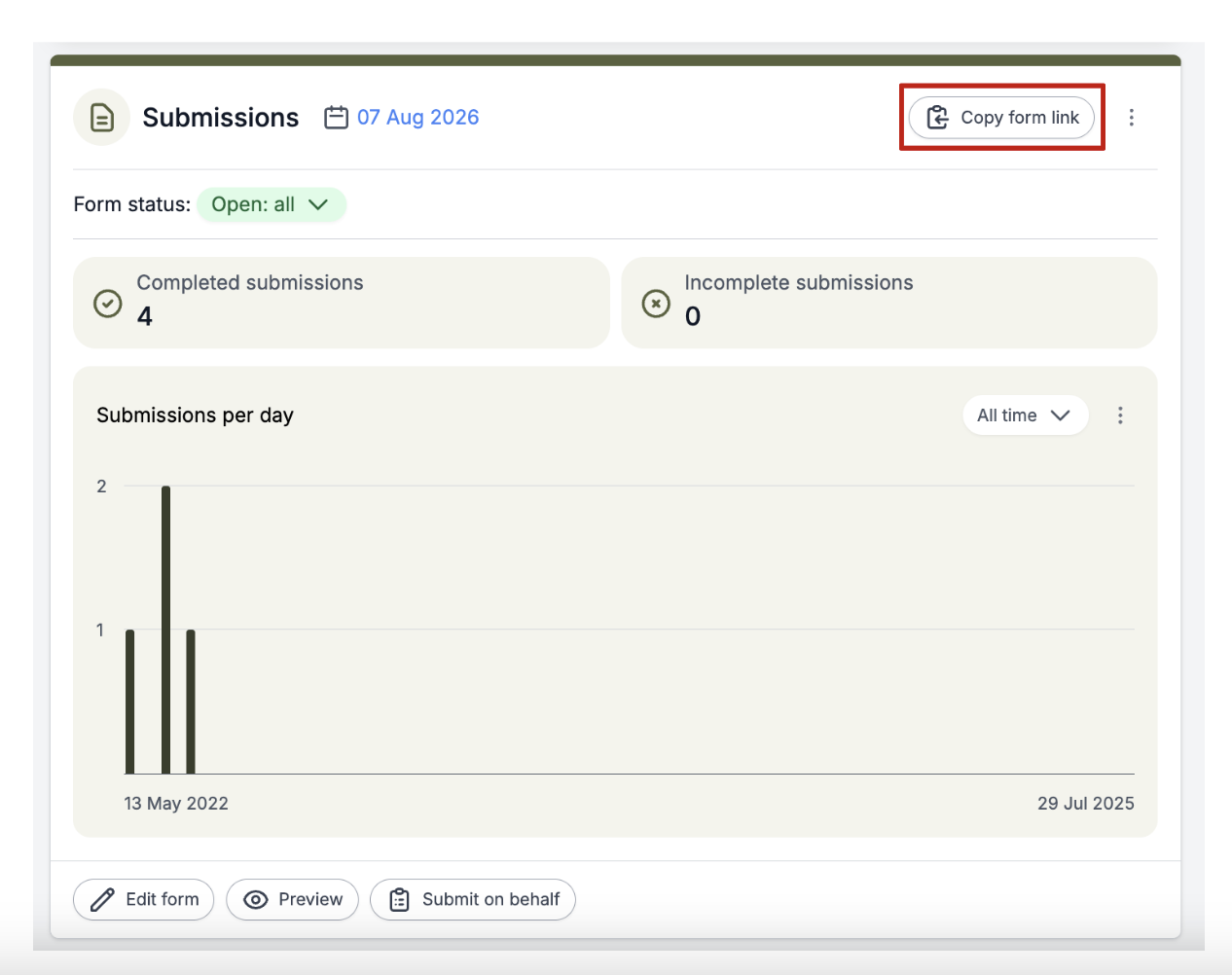This screenshot has width=1232, height=975.
Task: Click the Copy form link button
Action: [x=1001, y=118]
